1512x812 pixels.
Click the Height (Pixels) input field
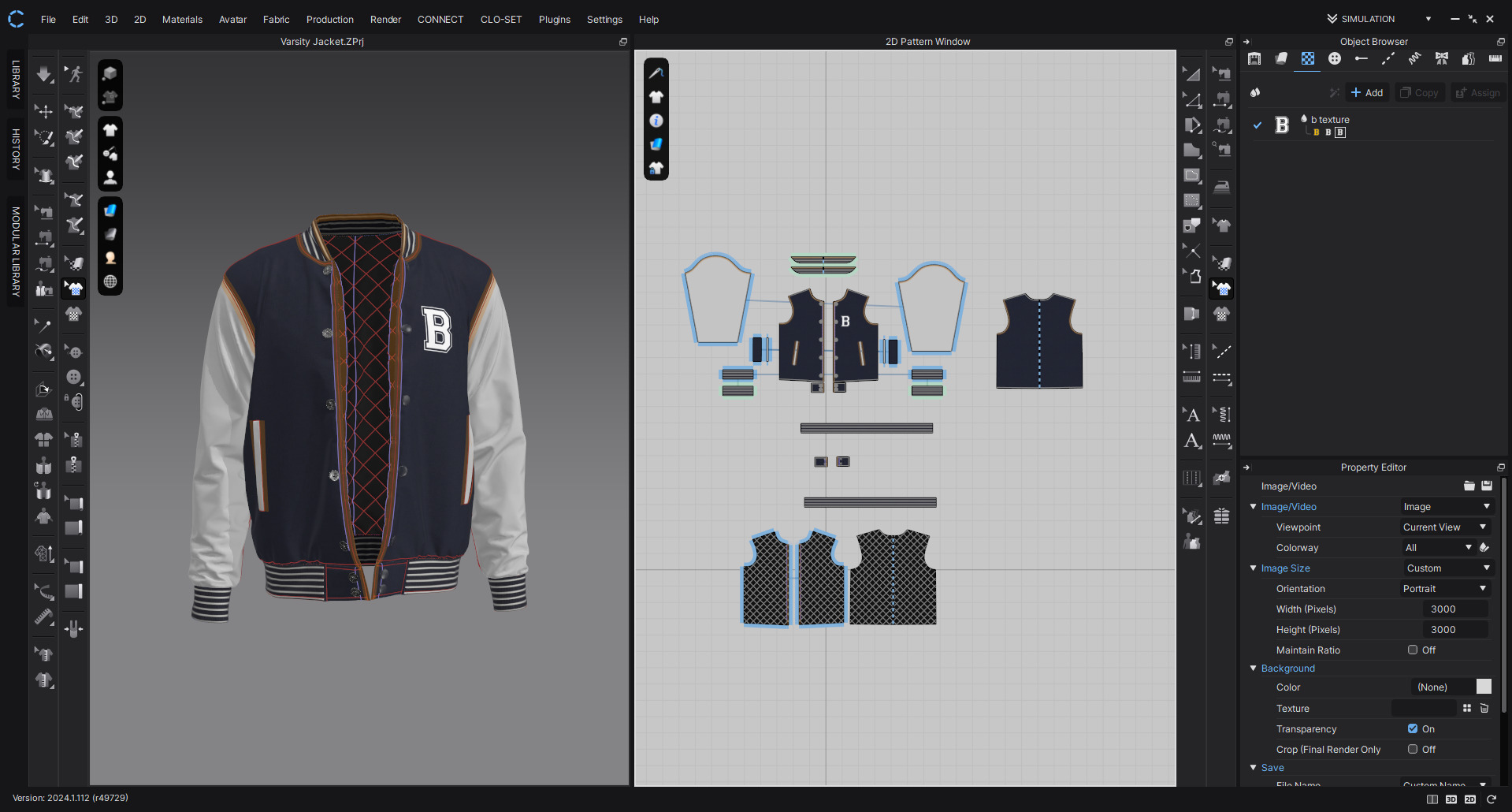tap(1456, 629)
